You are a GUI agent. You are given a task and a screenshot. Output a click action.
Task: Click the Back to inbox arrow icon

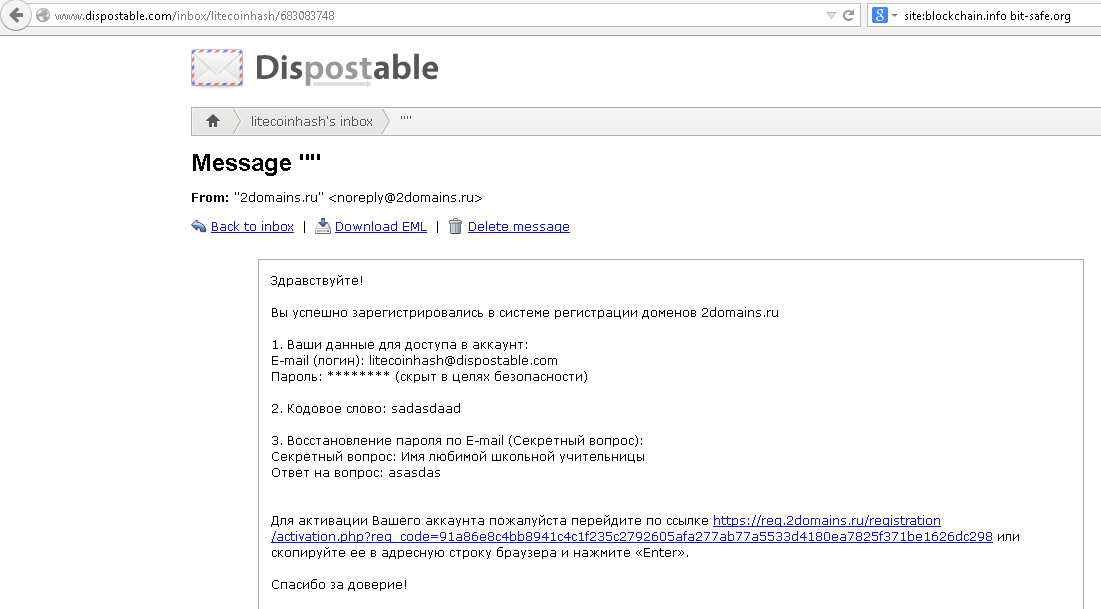tap(199, 226)
